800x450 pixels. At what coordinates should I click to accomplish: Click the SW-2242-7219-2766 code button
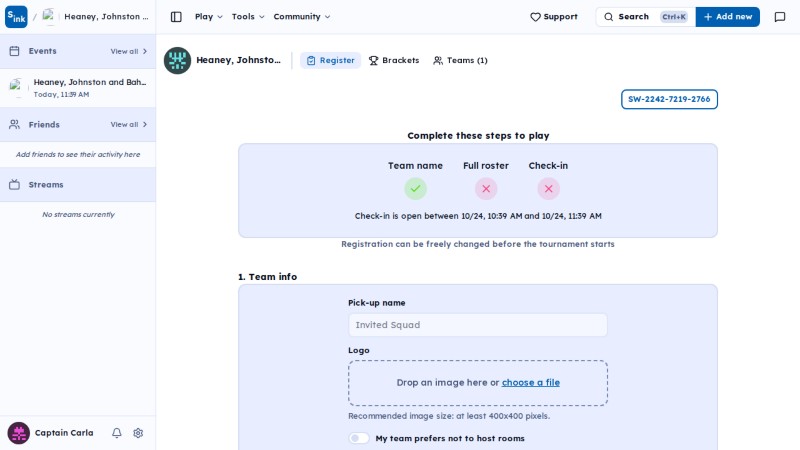click(669, 99)
